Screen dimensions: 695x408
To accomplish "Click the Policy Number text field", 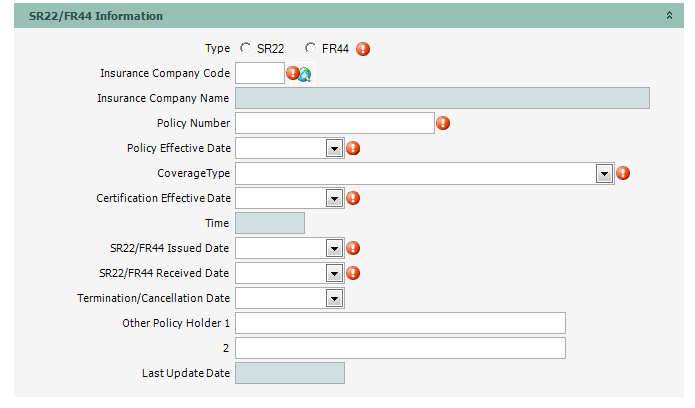I will [x=334, y=123].
